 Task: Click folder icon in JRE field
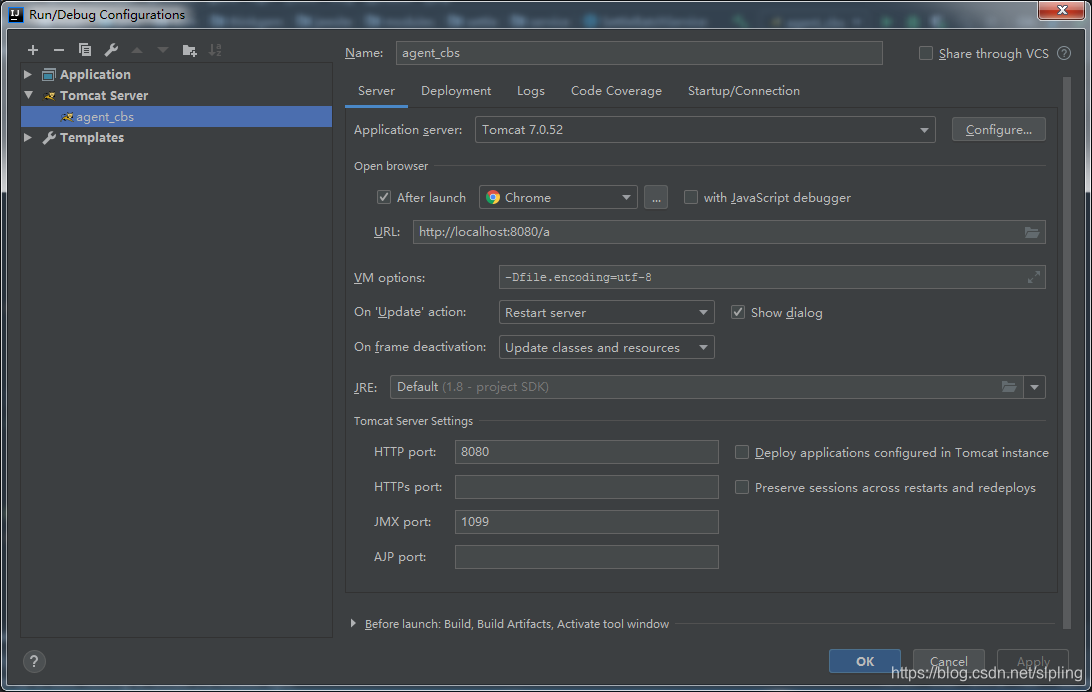(x=1008, y=387)
